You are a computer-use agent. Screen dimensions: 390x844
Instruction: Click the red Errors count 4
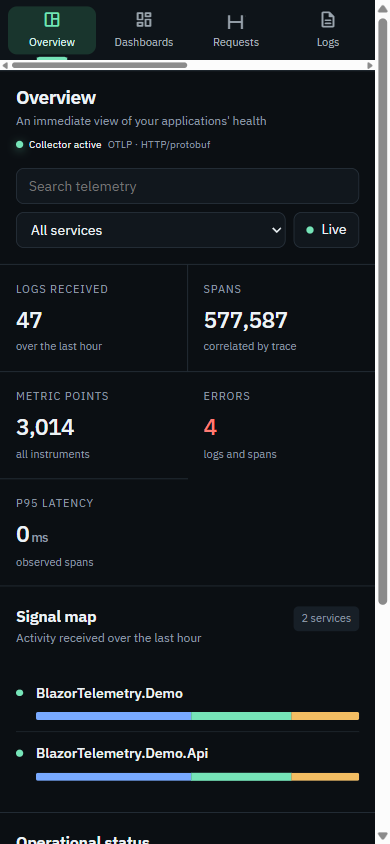(210, 427)
